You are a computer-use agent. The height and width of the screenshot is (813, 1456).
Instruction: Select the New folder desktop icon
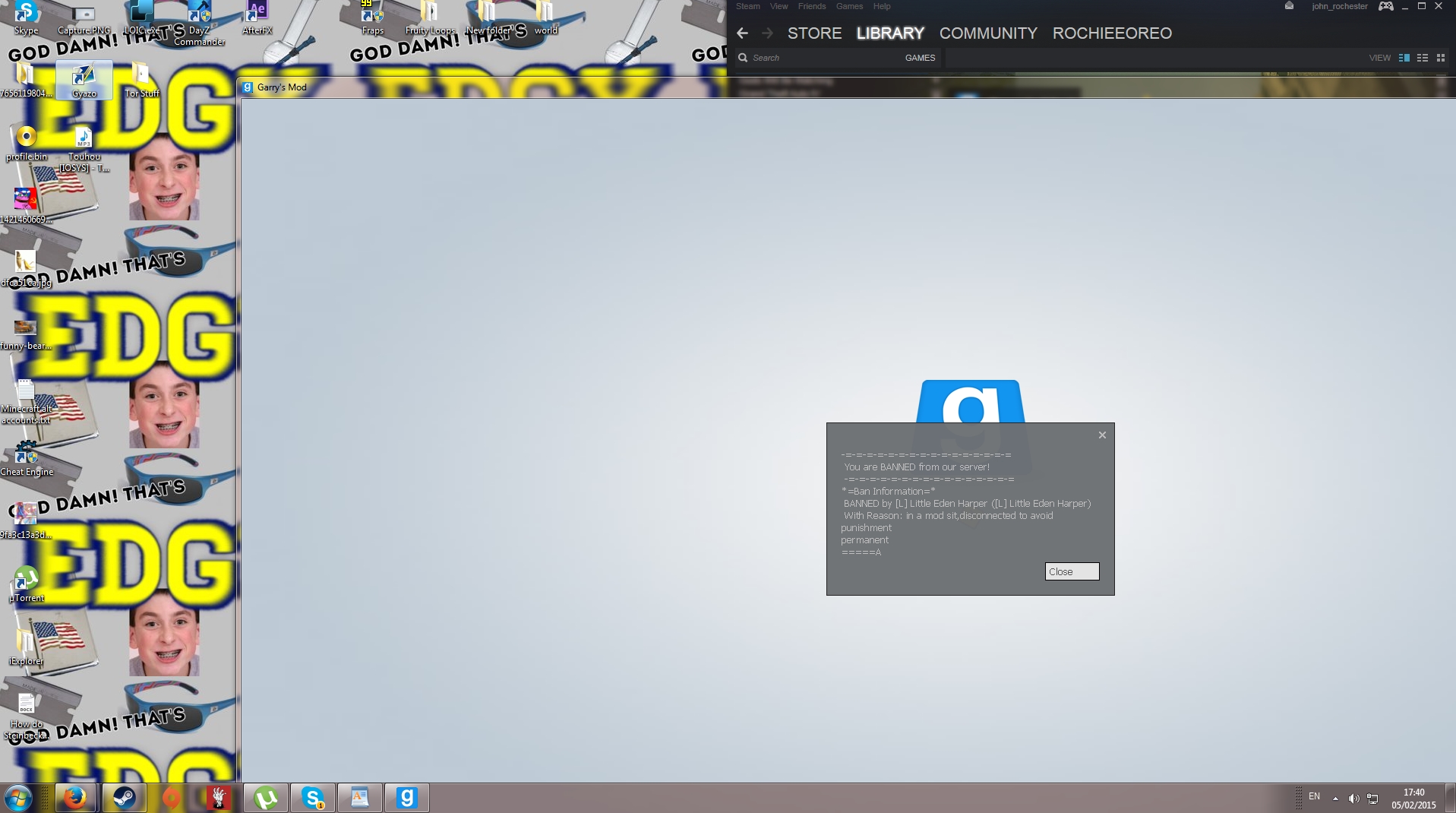pos(488,18)
